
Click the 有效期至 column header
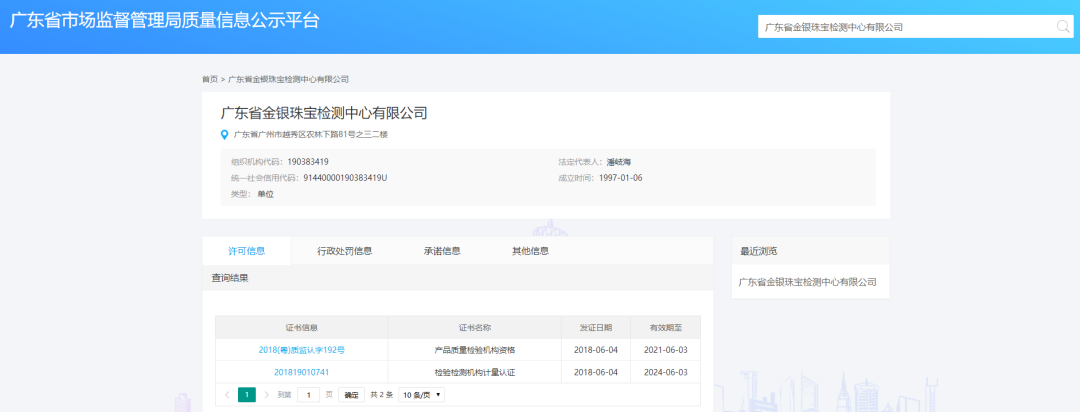click(665, 327)
